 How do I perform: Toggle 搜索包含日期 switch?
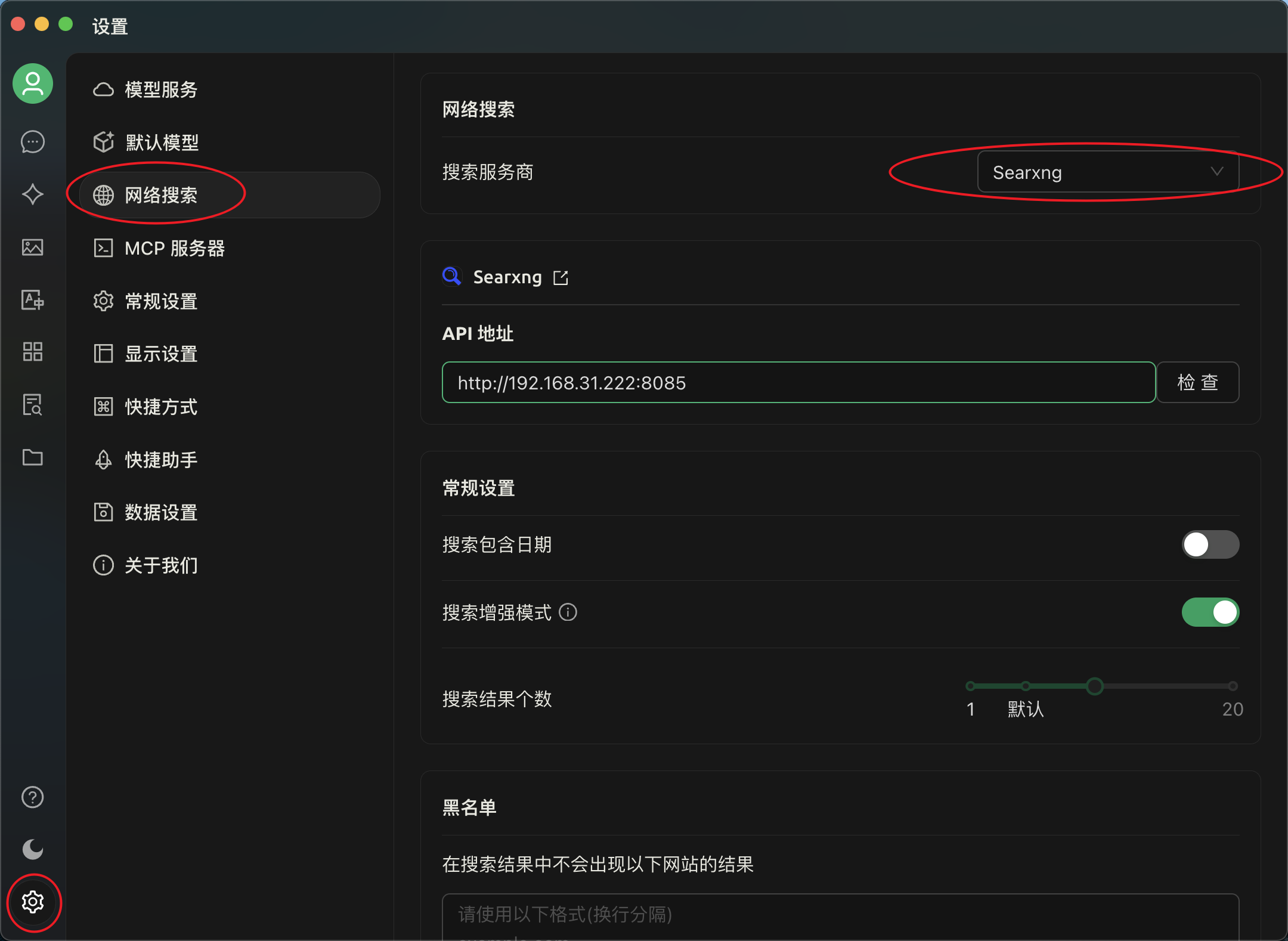coord(1210,544)
